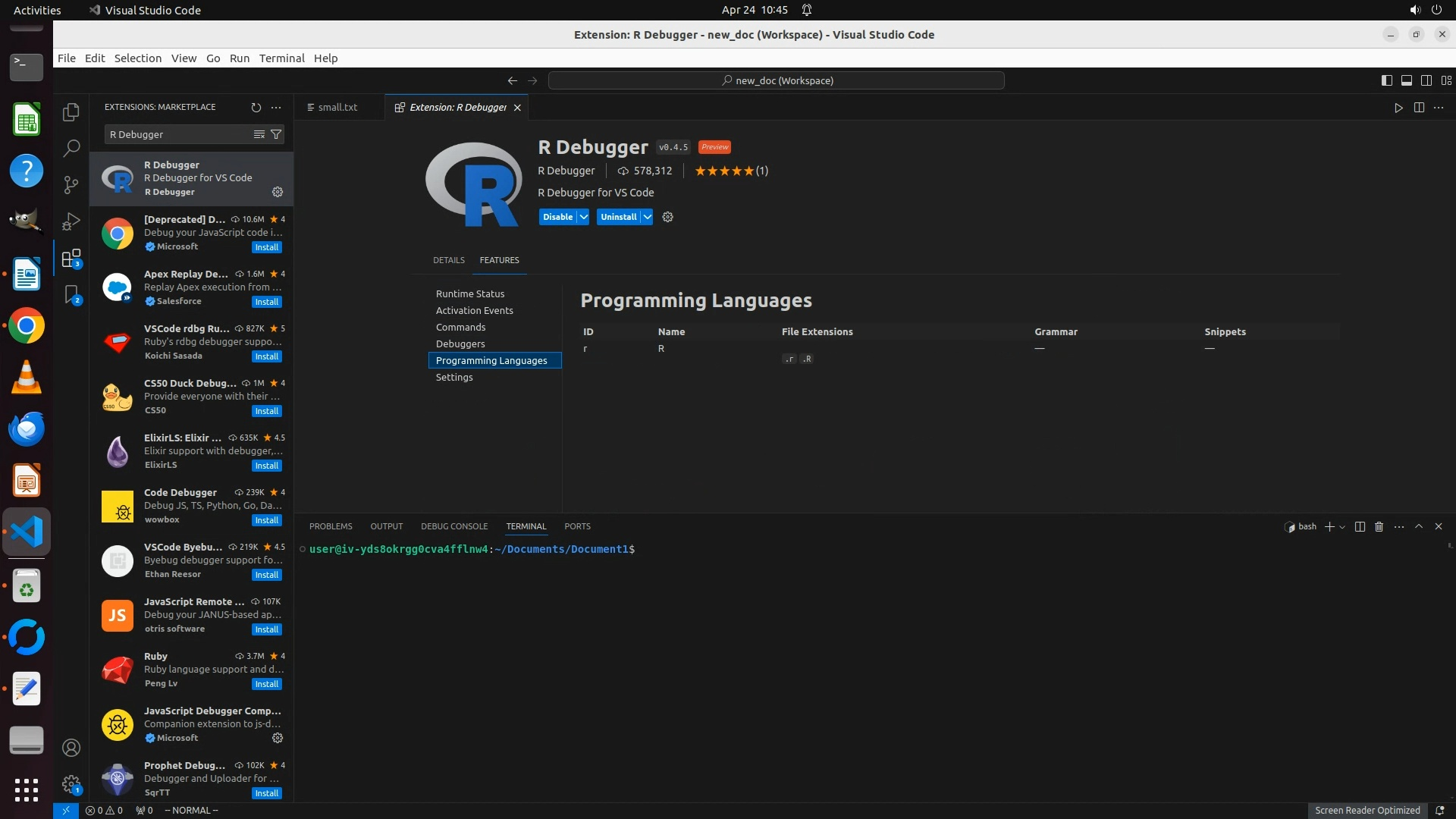This screenshot has width=1456, height=819.
Task: Click the R Debugger extension search field
Action: coord(179,134)
